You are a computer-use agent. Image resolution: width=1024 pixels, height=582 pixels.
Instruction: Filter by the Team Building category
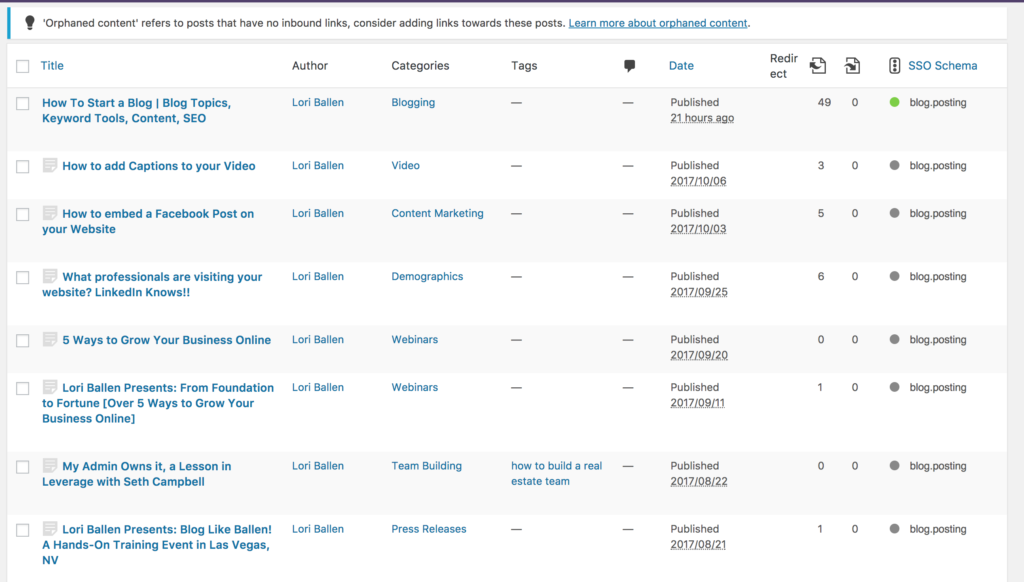(426, 466)
